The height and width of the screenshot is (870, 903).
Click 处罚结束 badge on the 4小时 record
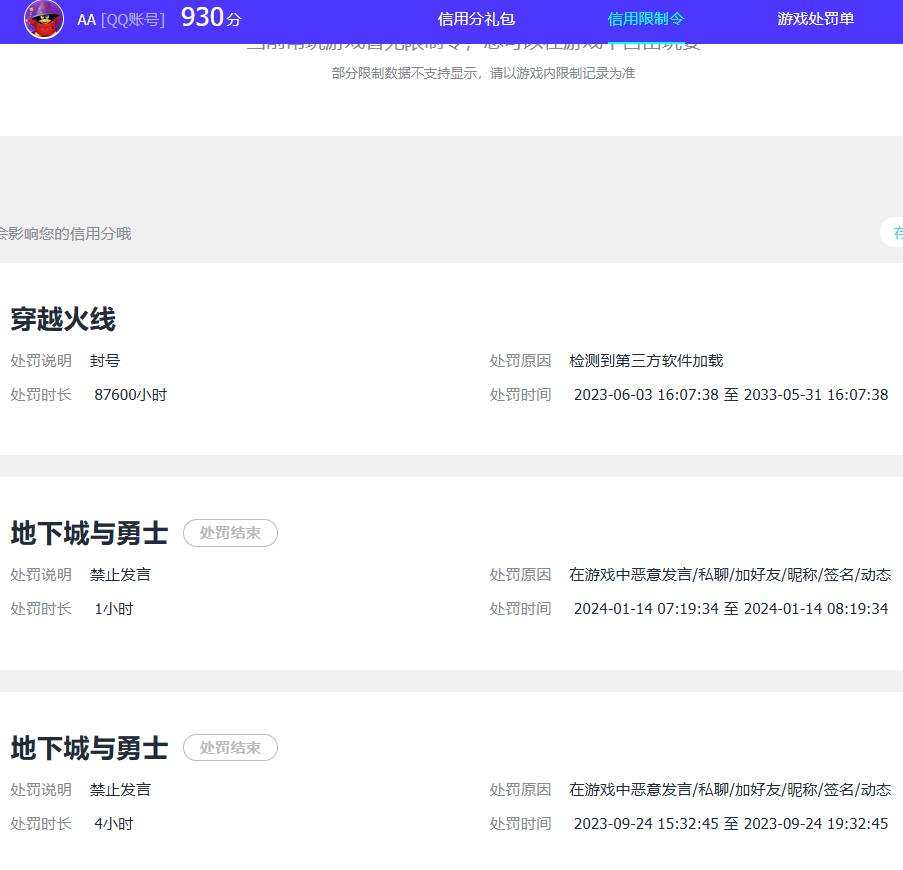pyautogui.click(x=230, y=748)
